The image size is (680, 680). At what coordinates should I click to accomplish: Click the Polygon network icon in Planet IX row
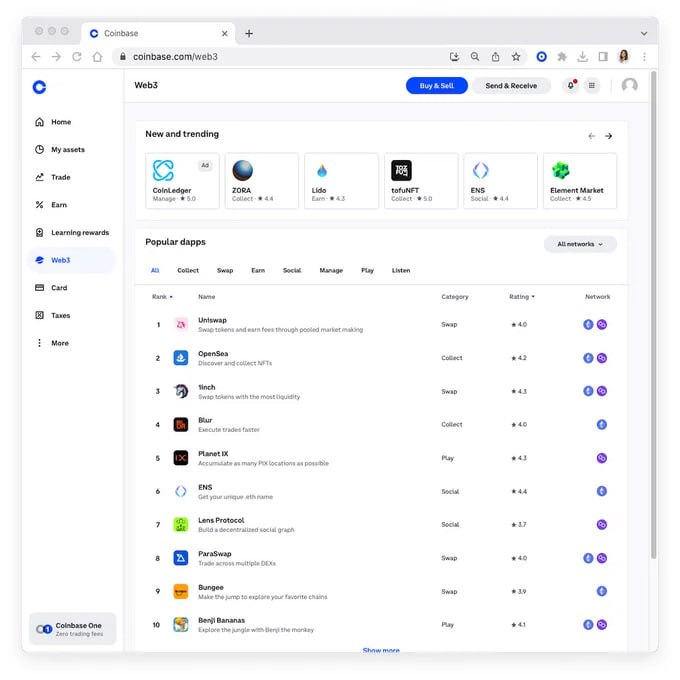[602, 458]
